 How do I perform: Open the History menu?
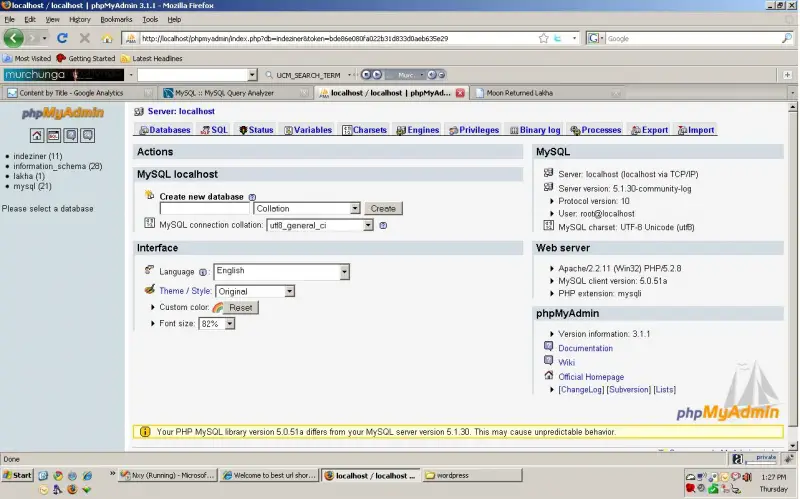tap(80, 19)
